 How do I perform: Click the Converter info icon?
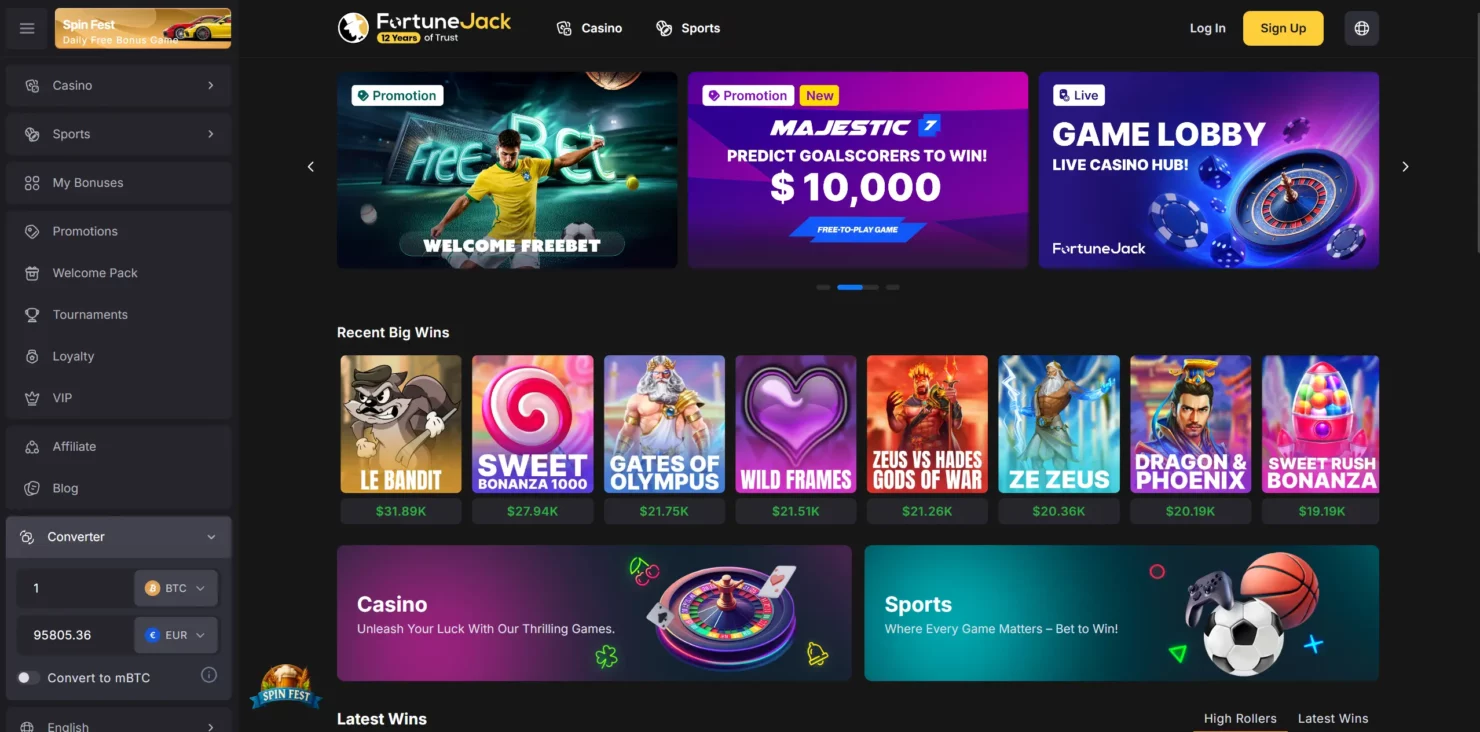209,675
